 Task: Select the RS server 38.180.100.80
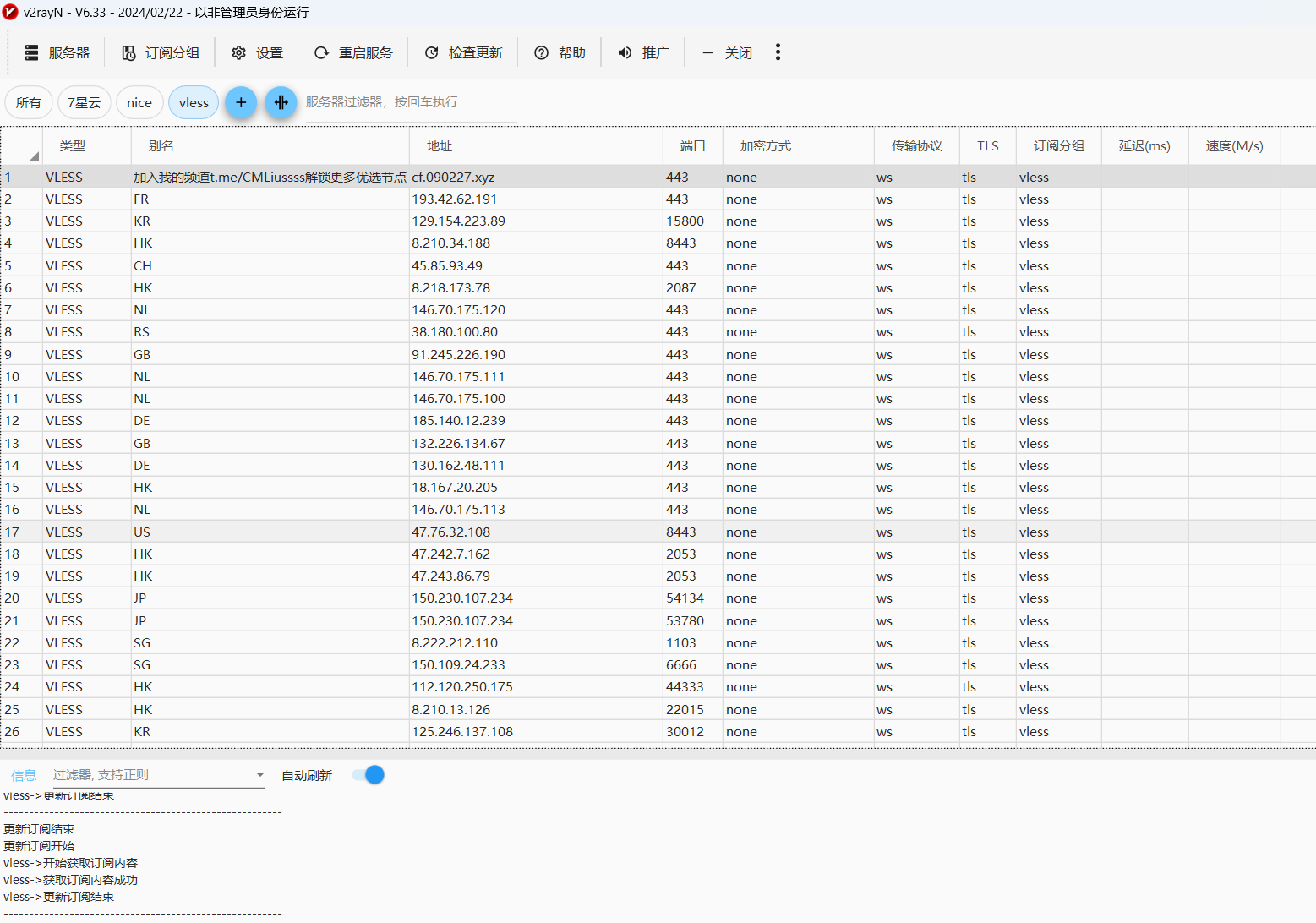[658, 331]
